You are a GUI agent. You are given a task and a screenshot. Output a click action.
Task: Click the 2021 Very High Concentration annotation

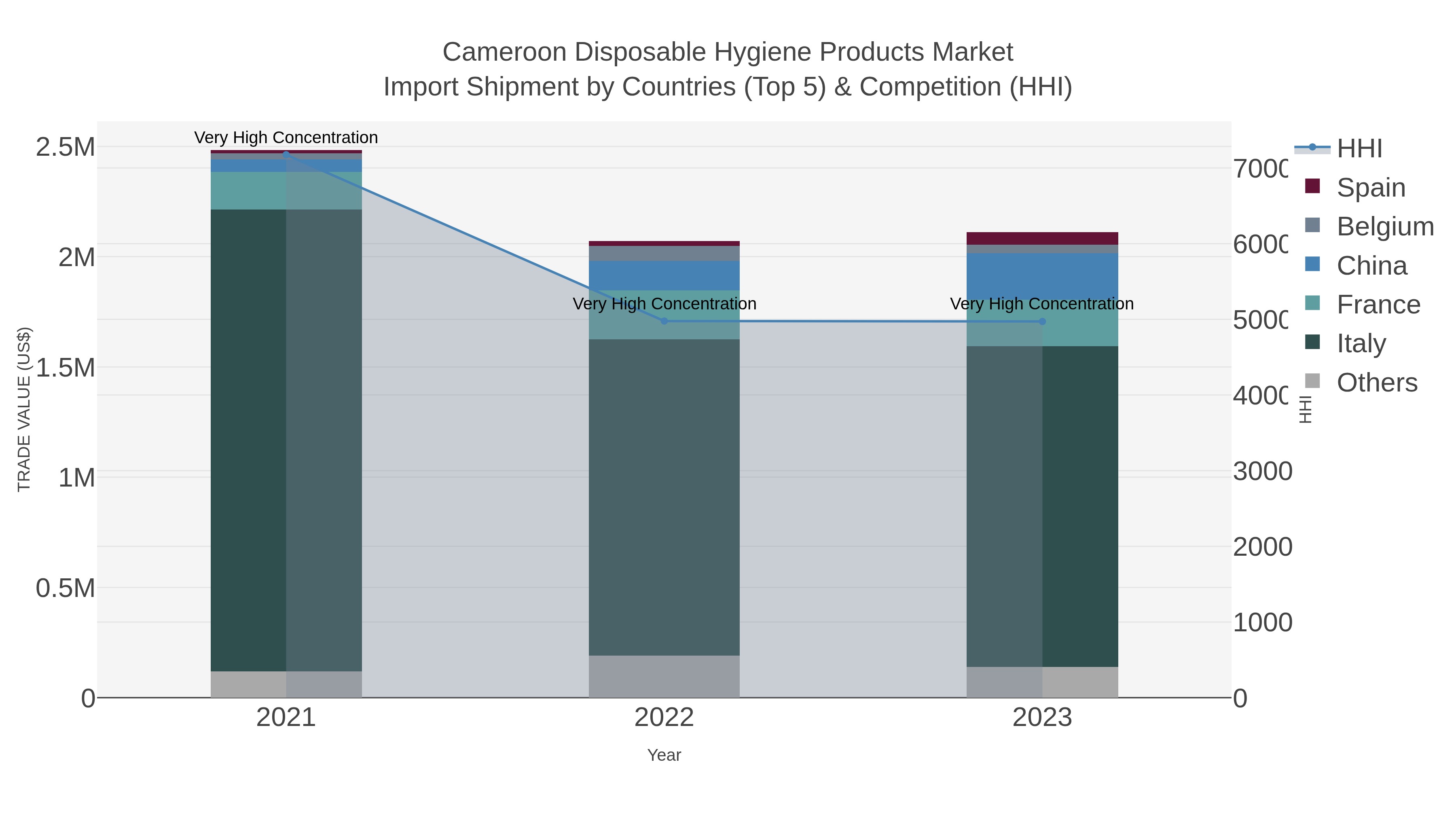point(286,138)
